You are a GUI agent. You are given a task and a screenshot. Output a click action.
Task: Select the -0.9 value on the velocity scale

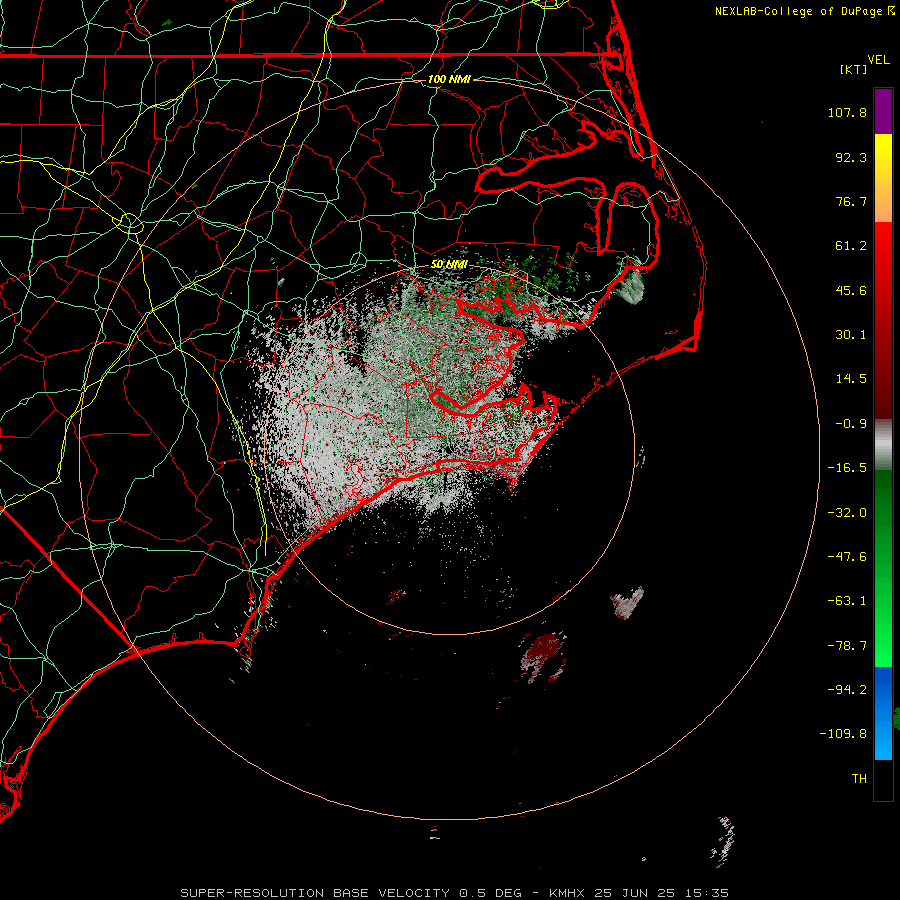pos(851,424)
